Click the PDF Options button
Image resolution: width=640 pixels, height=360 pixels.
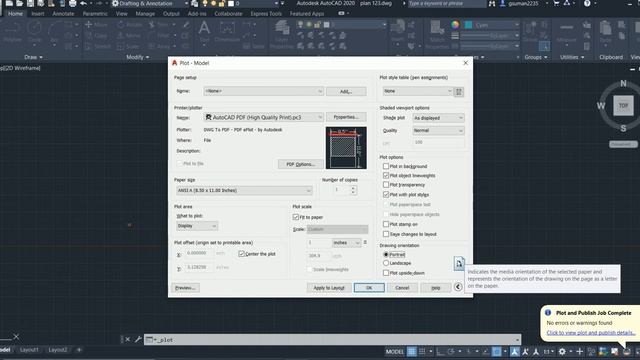[x=300, y=164]
